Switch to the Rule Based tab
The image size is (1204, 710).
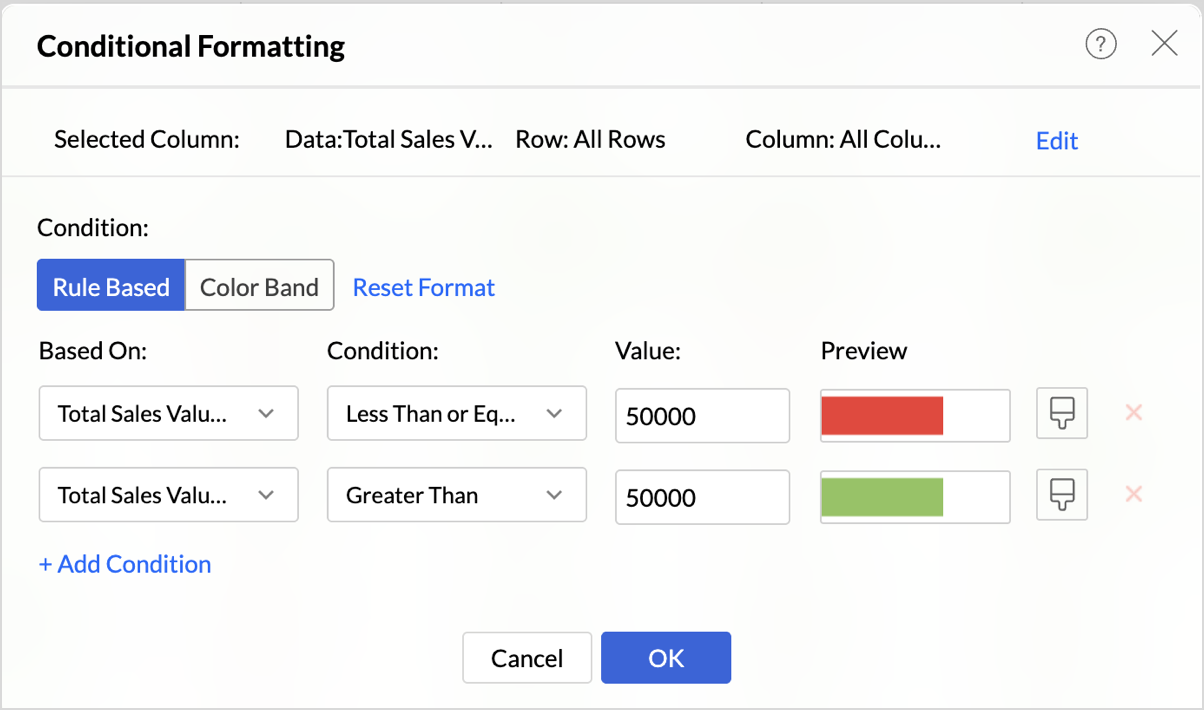point(111,287)
